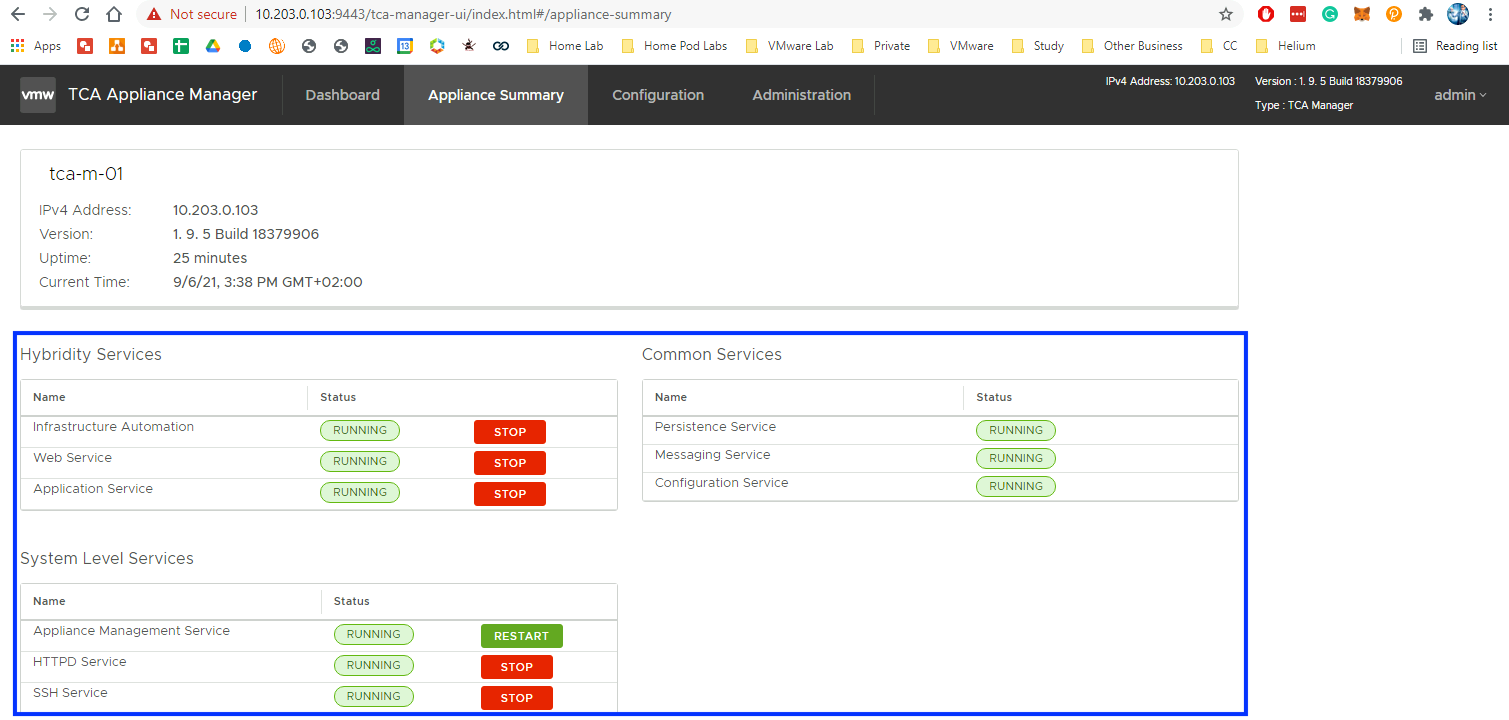This screenshot has height=720, width=1509.
Task: Go to the Administration tab
Action: (801, 95)
